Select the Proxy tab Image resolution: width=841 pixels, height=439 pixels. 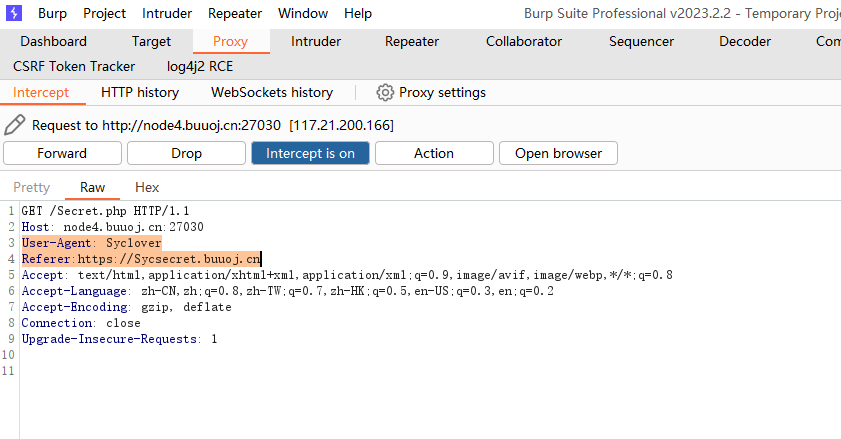tap(230, 41)
